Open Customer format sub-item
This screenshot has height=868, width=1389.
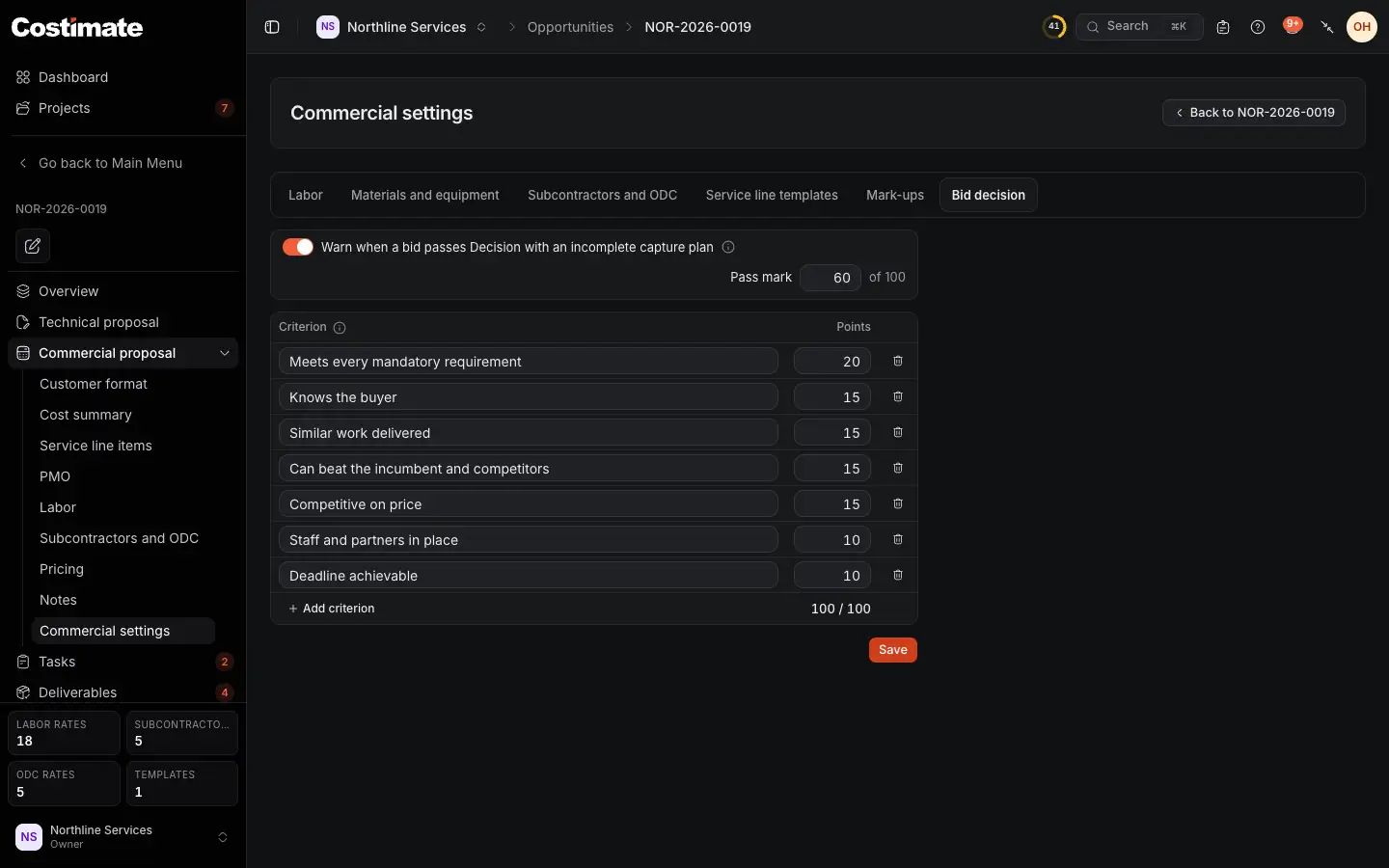click(x=123, y=384)
